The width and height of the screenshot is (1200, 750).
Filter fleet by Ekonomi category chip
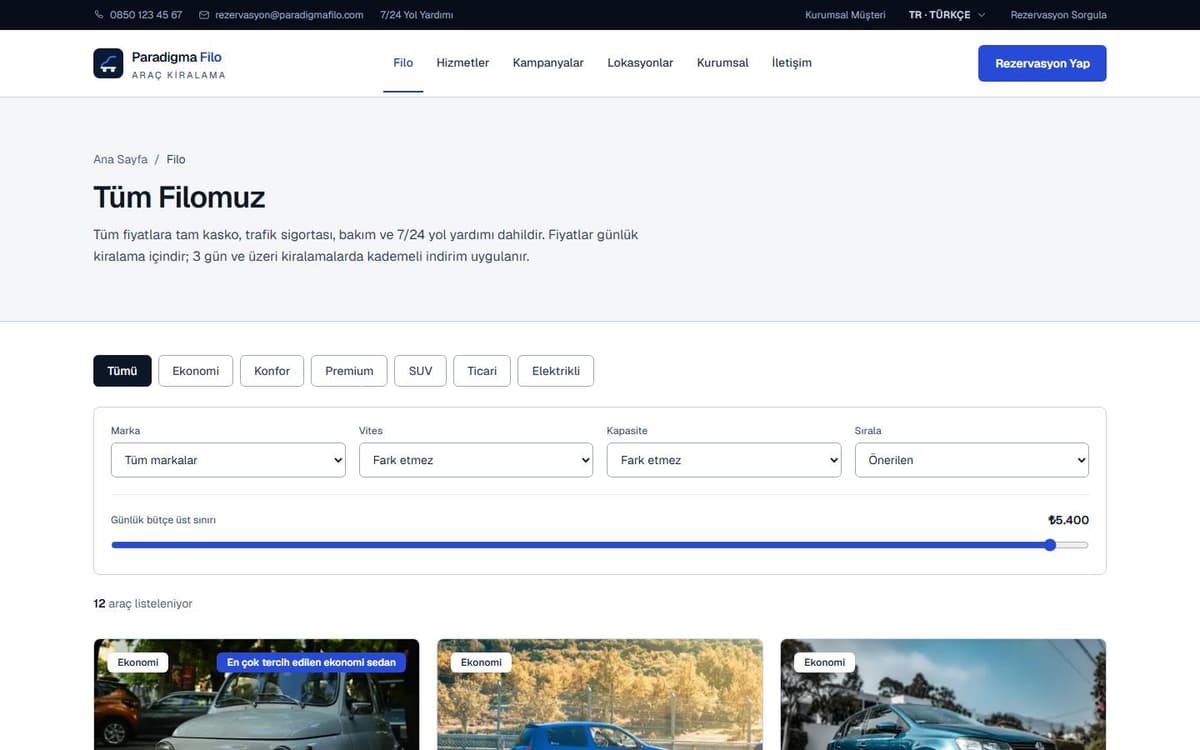(196, 371)
